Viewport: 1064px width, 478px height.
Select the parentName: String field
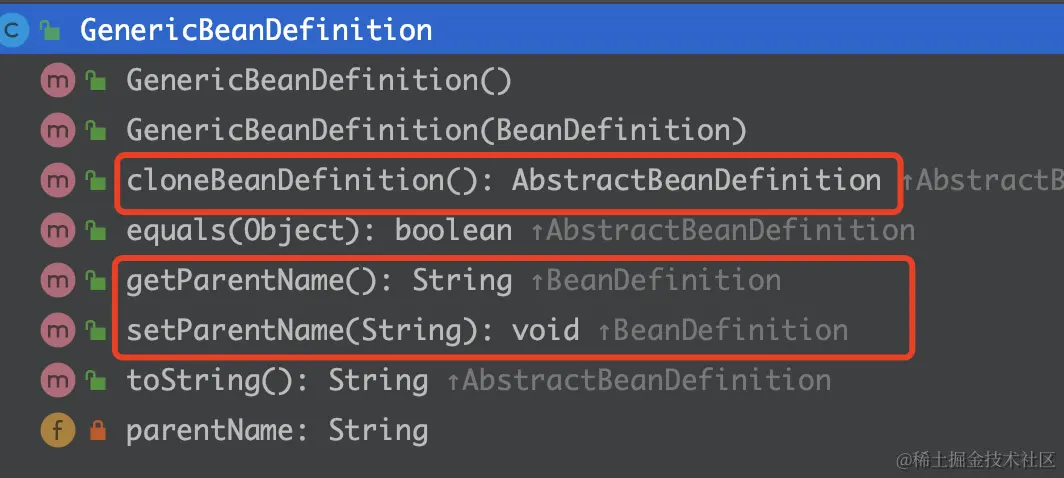click(277, 430)
